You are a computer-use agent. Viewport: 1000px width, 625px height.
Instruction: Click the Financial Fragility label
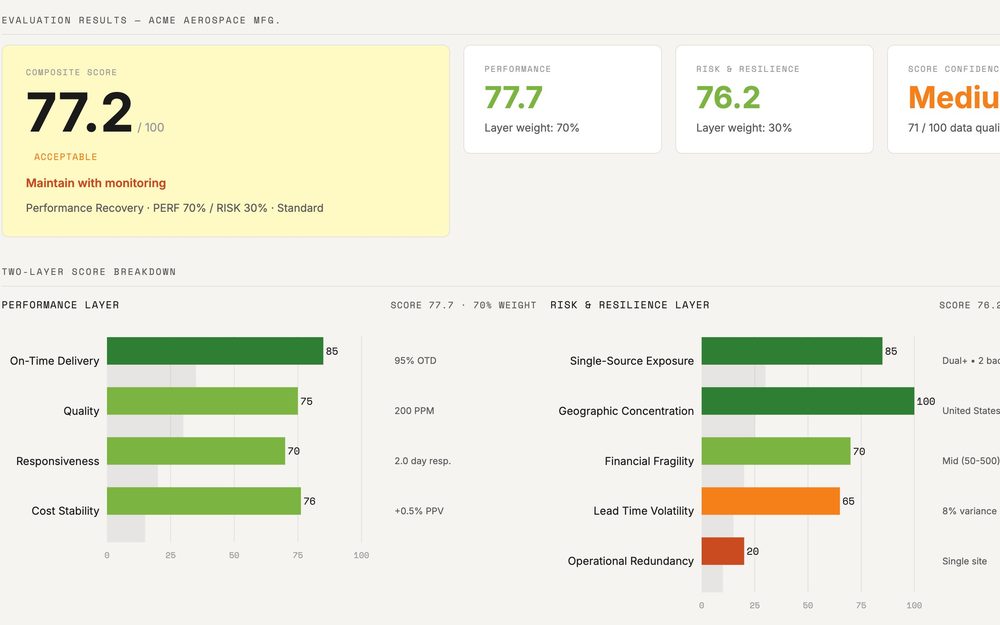pyautogui.click(x=649, y=461)
